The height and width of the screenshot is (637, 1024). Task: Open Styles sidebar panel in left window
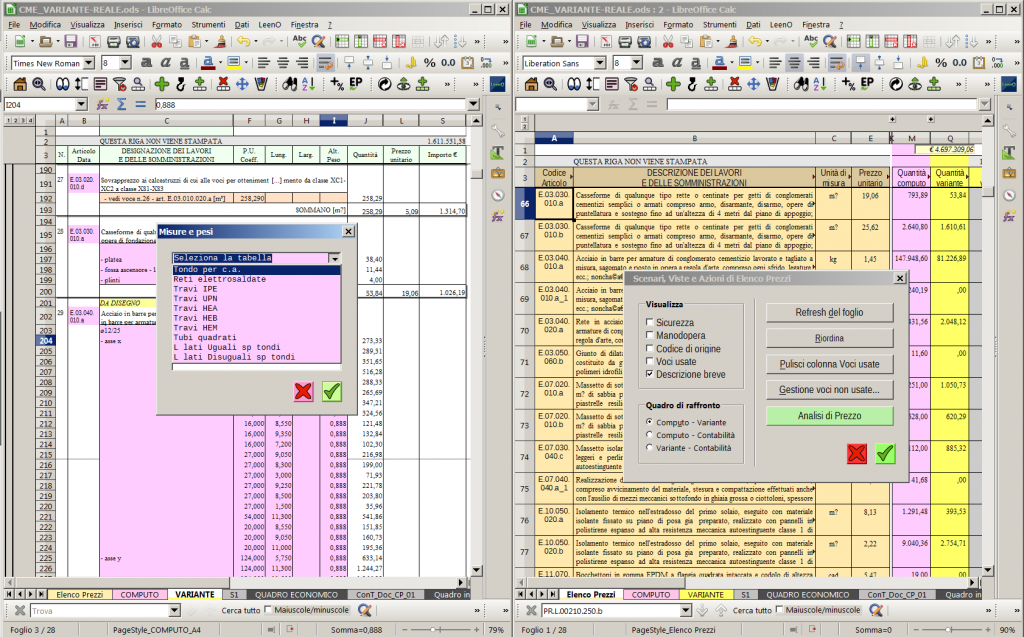pyautogui.click(x=498, y=152)
